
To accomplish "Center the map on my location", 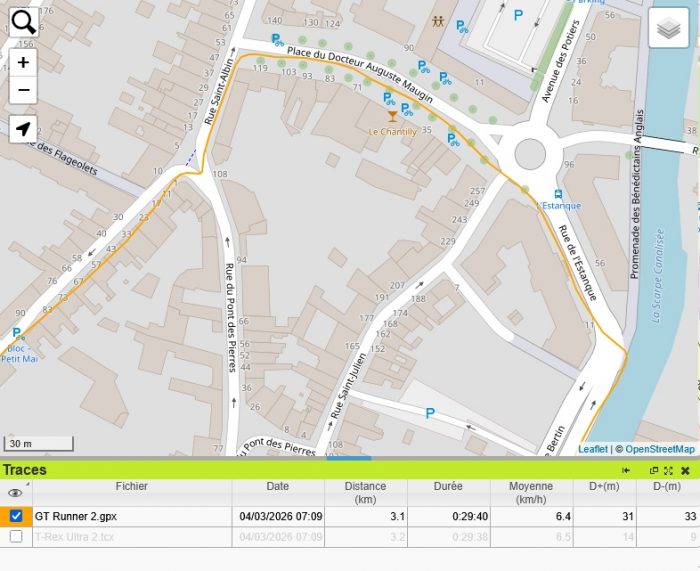I will click(x=23, y=129).
